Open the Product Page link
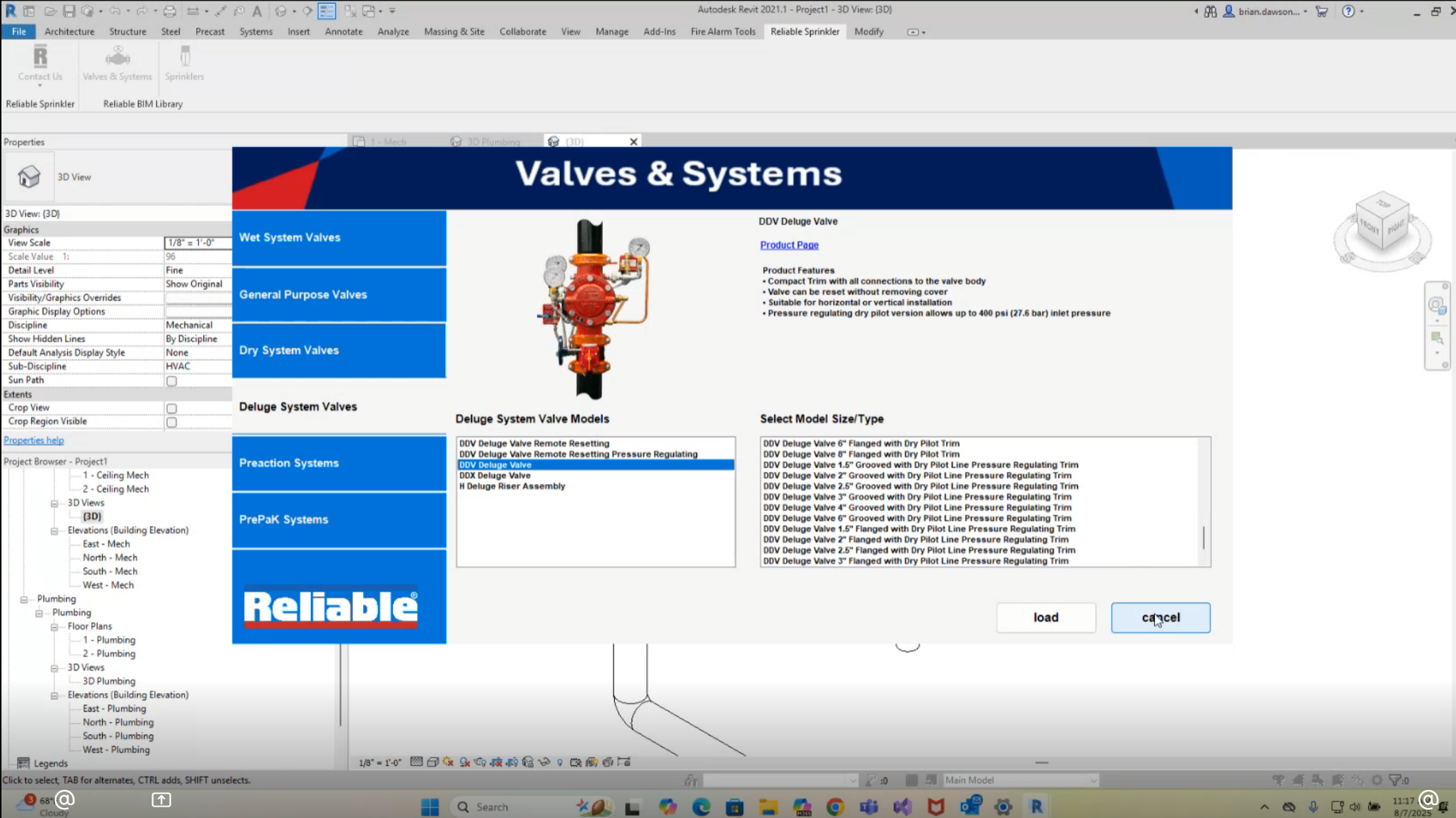The height and width of the screenshot is (818, 1456). point(789,245)
